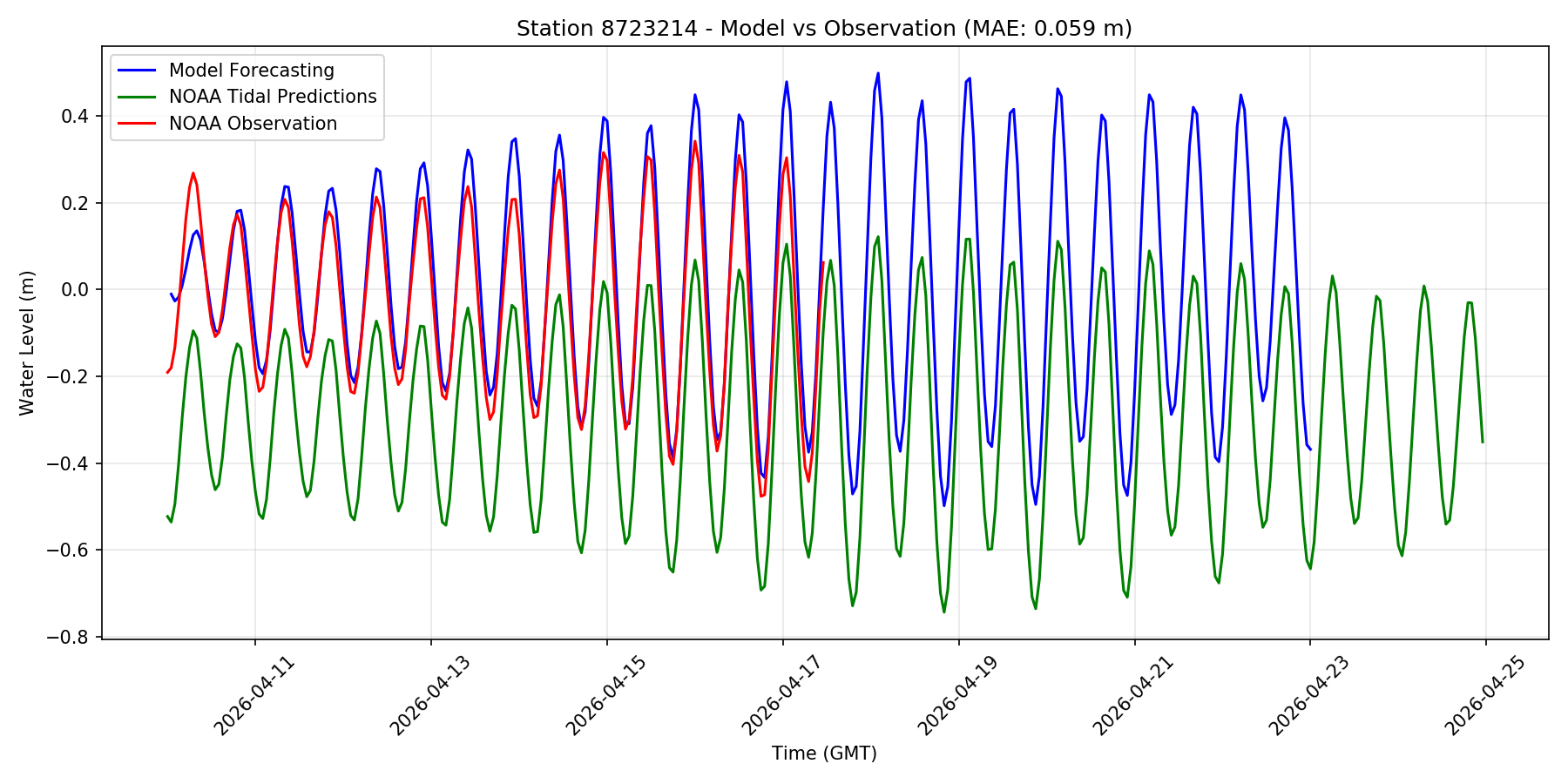
Task: Click the Water Level (m) y-axis label
Action: (28, 343)
